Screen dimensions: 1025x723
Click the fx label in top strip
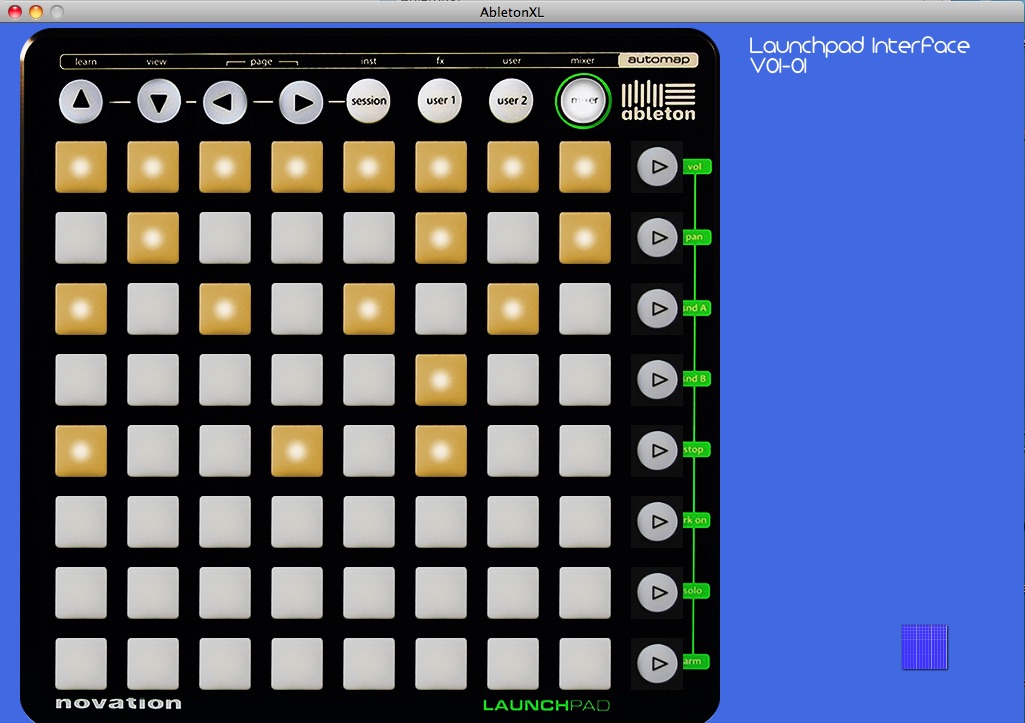(440, 61)
